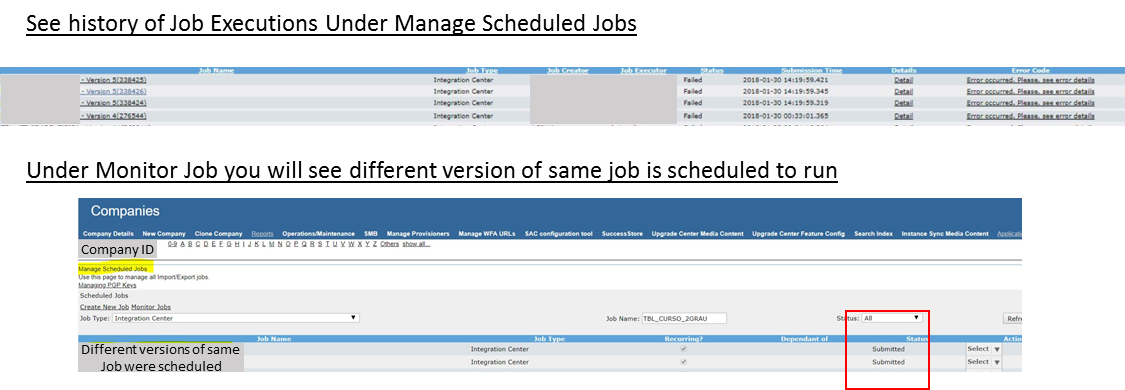Click the Refresh button beside Status filter
This screenshot has width=1125, height=390.
pos(1012,318)
